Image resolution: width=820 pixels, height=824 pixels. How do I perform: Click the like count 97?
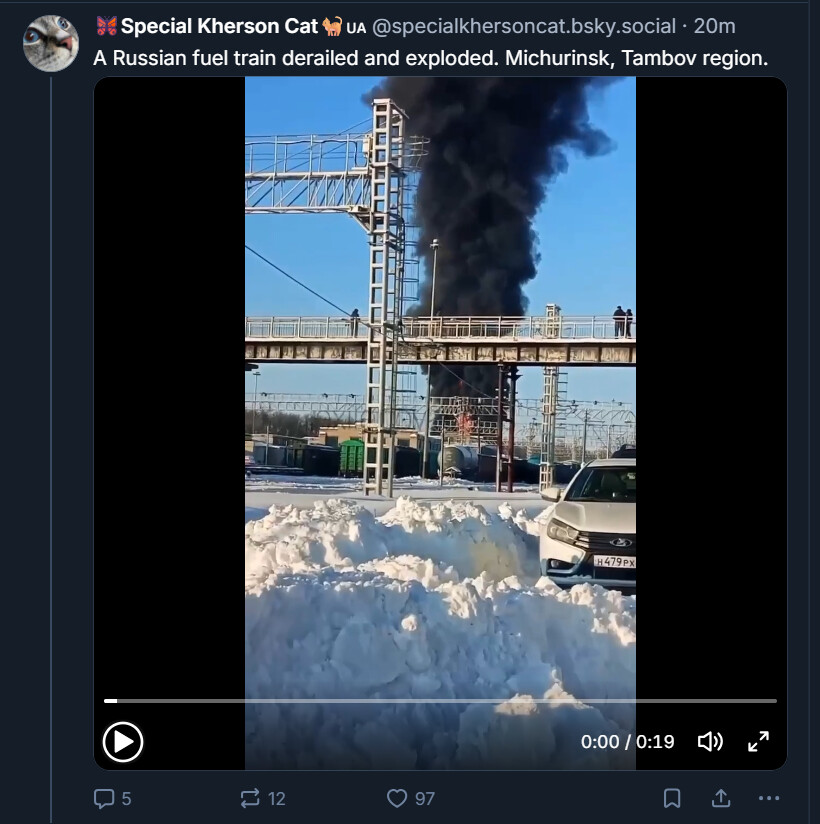click(425, 798)
